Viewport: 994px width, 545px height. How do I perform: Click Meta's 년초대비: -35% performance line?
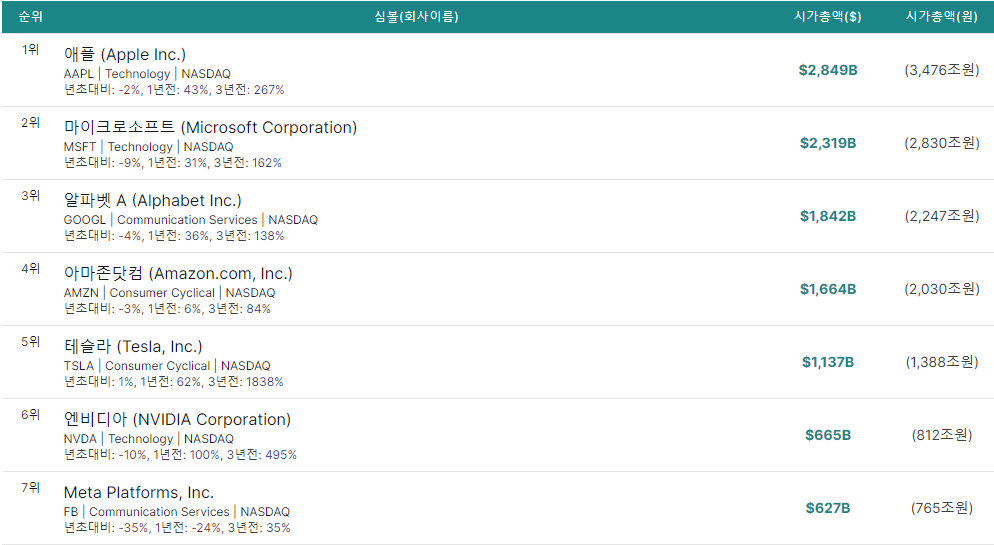pyautogui.click(x=177, y=527)
